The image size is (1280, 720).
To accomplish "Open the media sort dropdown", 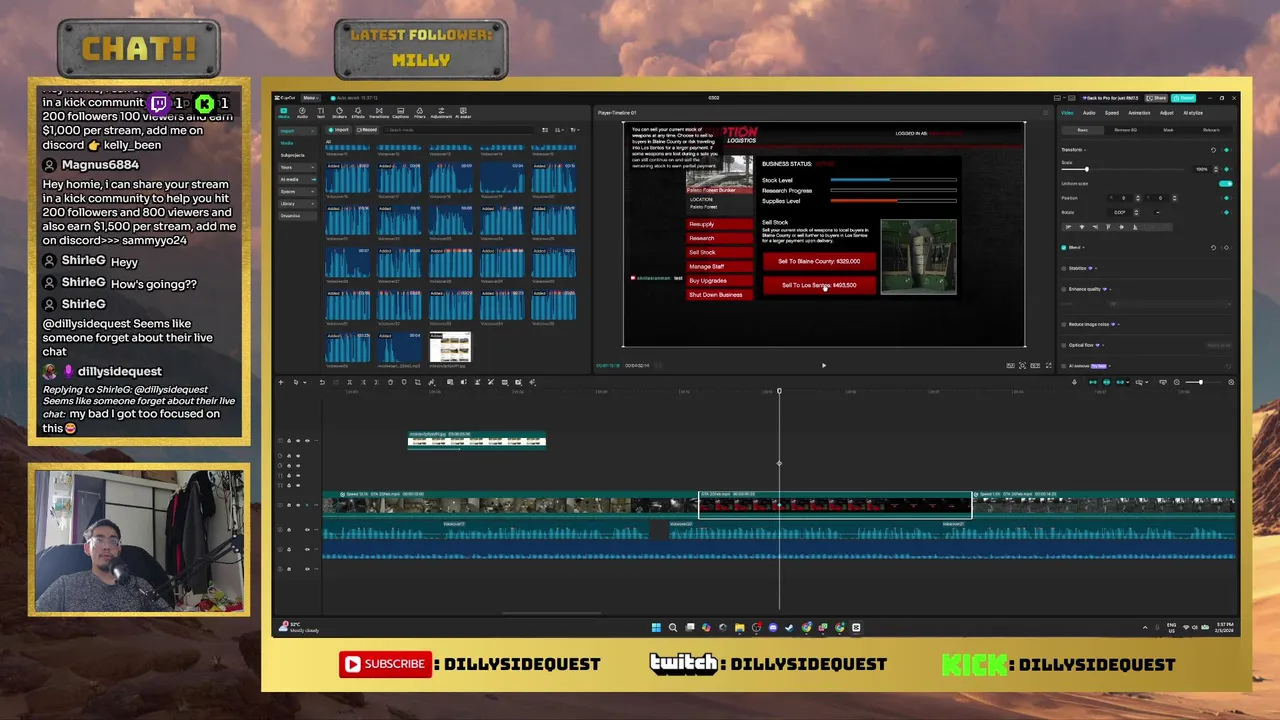I will [x=559, y=130].
